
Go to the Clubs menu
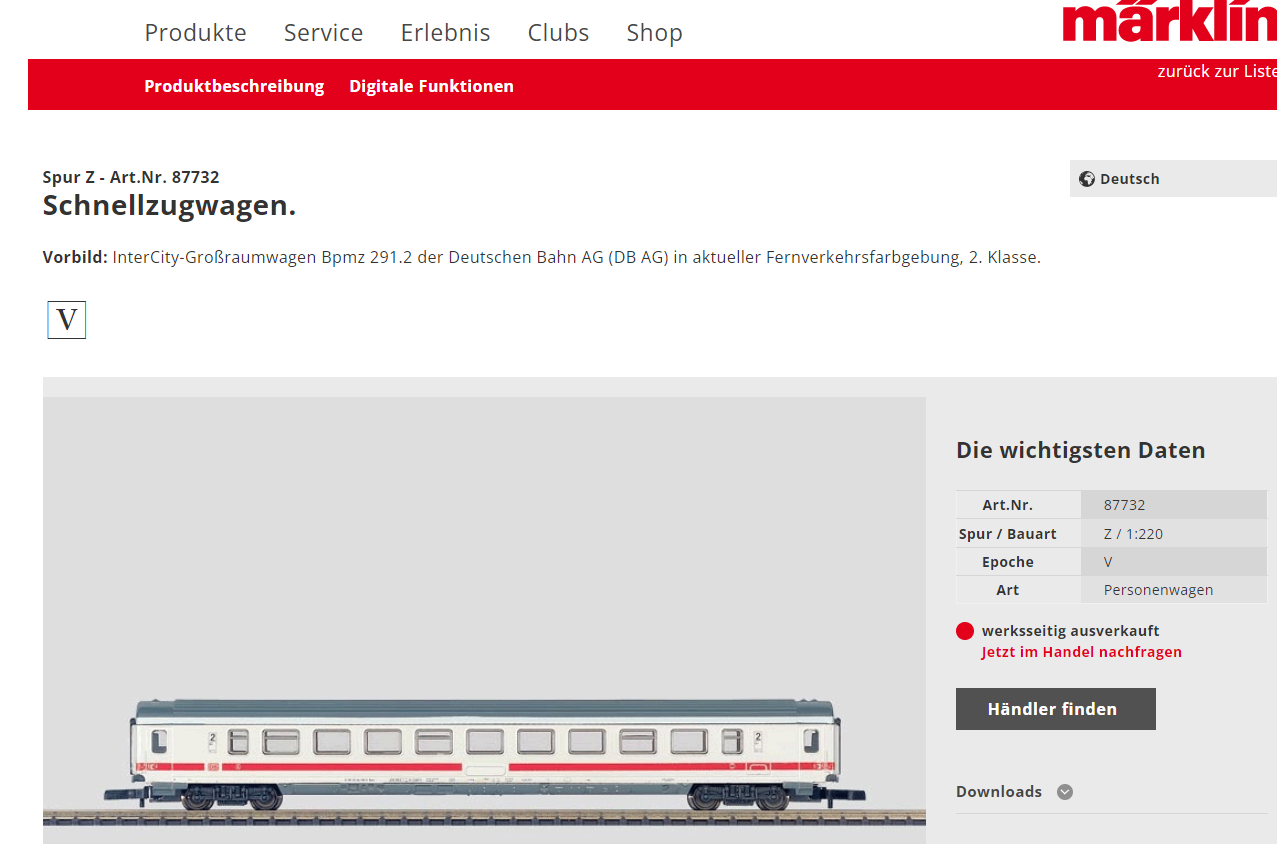point(558,33)
